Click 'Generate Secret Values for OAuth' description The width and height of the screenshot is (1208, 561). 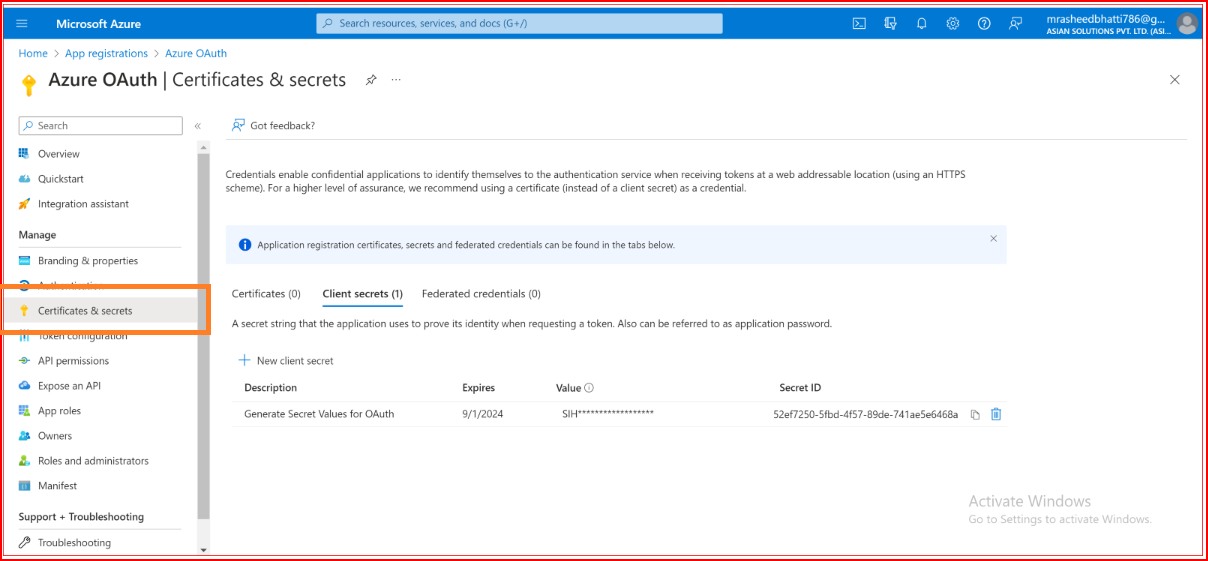(319, 414)
